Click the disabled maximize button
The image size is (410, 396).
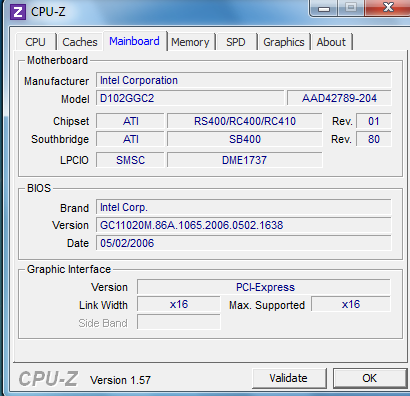point(351,8)
